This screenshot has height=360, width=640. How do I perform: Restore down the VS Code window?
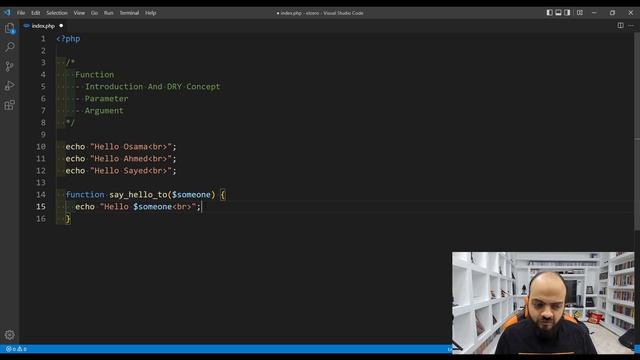(x=612, y=13)
